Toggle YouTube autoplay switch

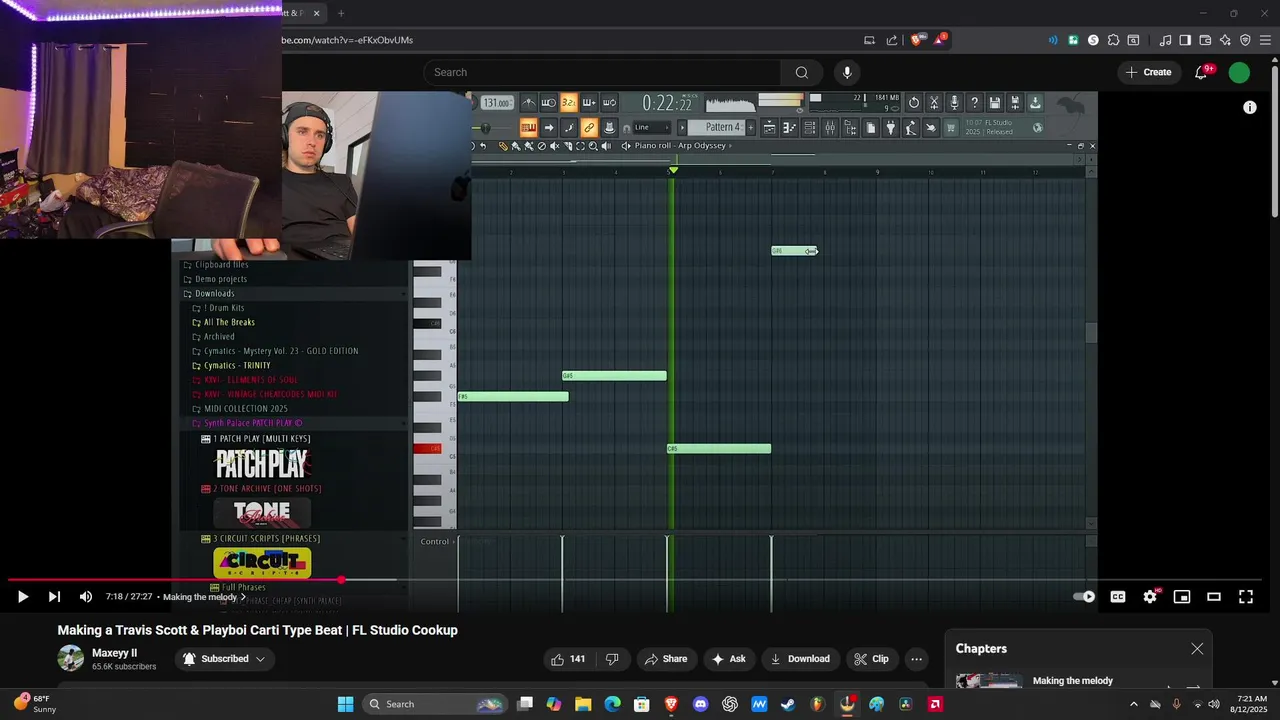click(1084, 597)
